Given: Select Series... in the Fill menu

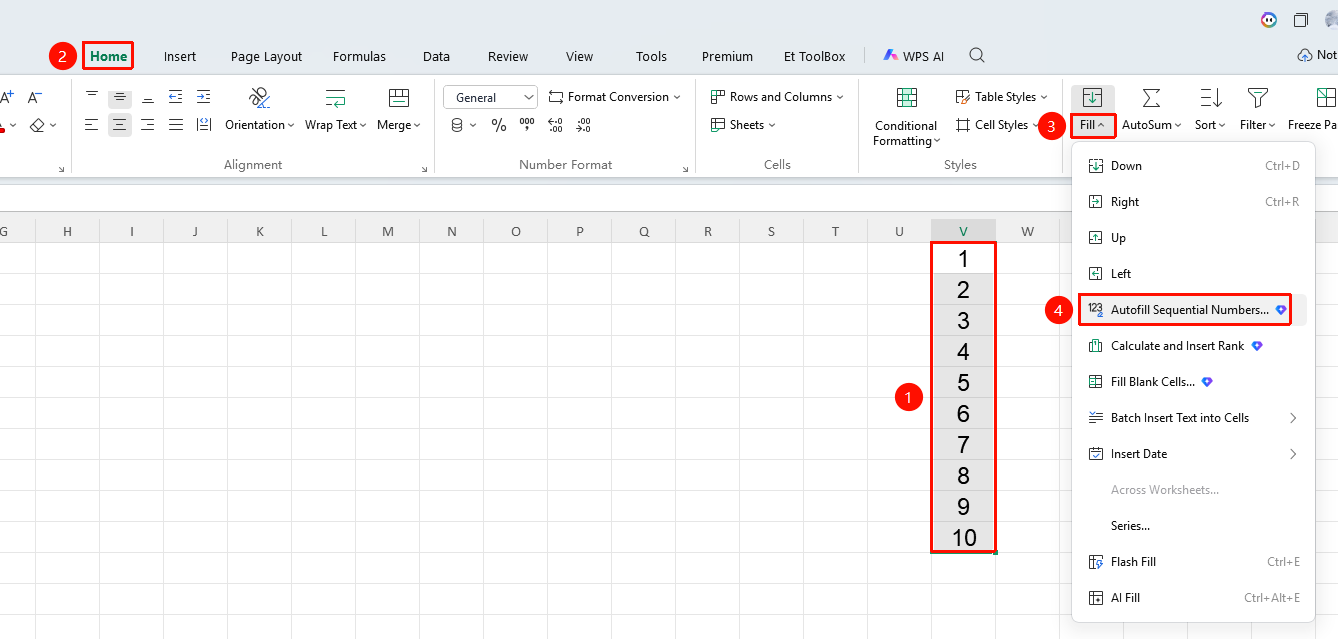Looking at the screenshot, I should point(1193,526).
